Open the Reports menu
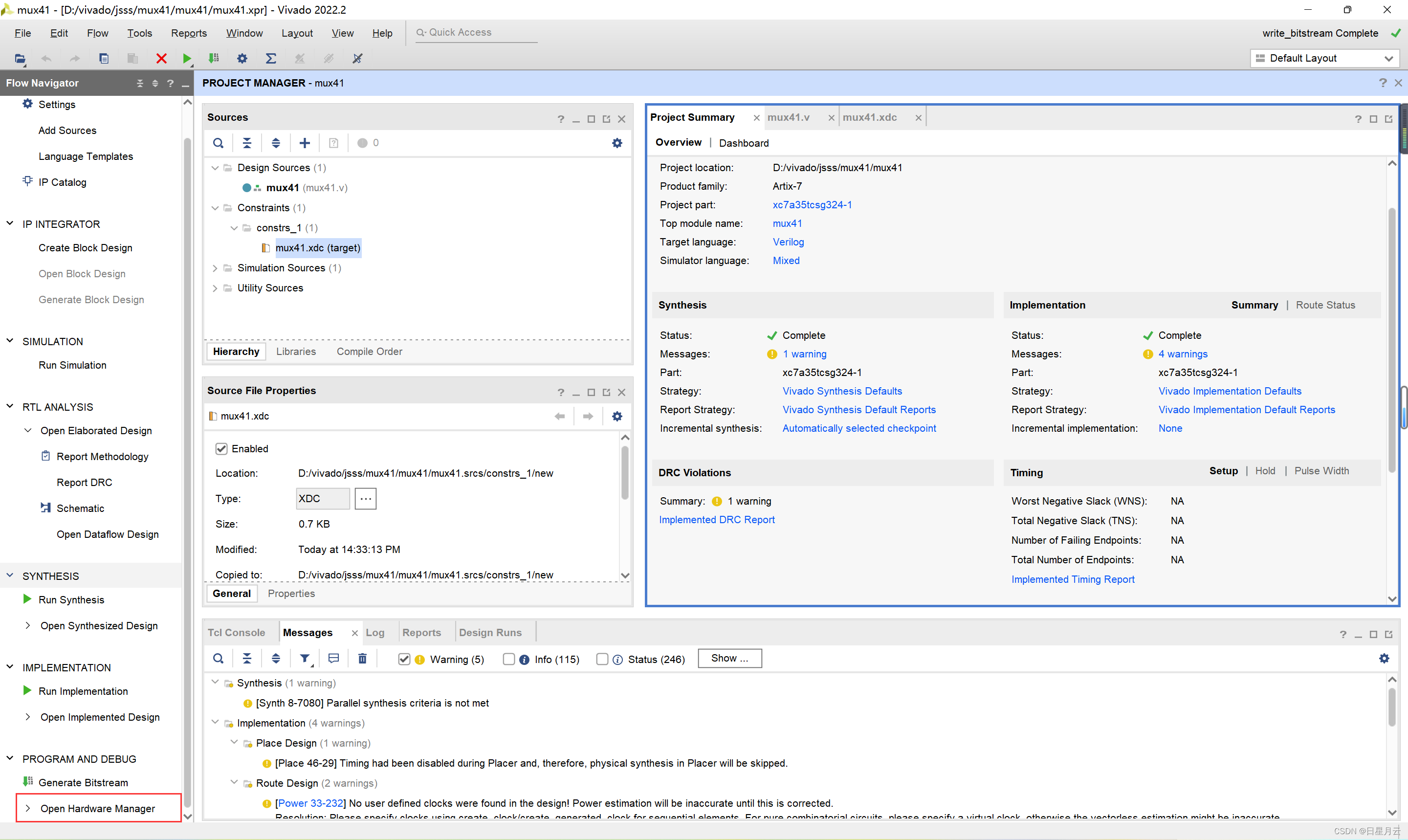This screenshot has width=1408, height=840. coord(188,33)
